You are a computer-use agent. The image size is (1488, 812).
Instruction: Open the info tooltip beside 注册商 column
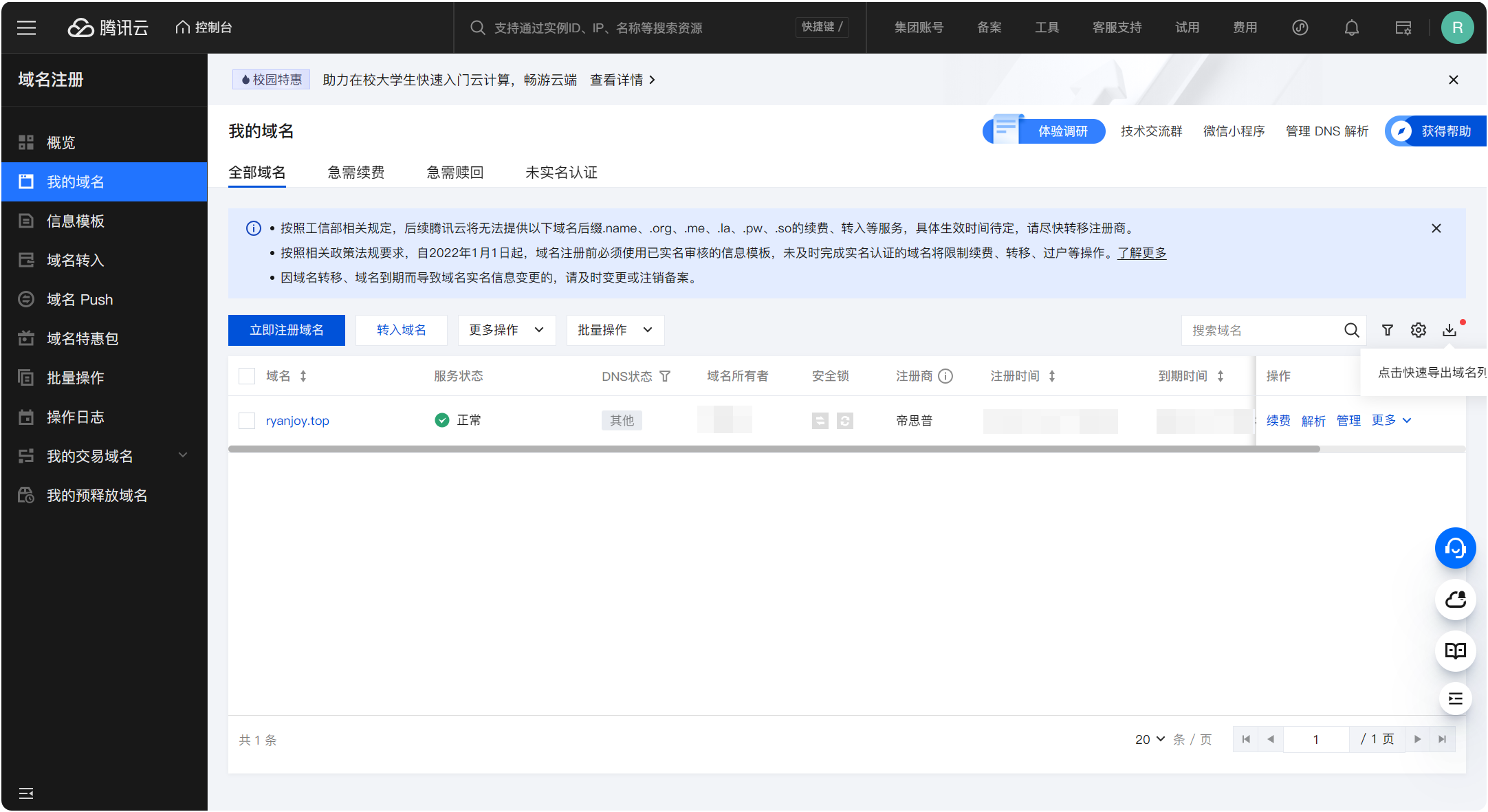[x=945, y=376]
